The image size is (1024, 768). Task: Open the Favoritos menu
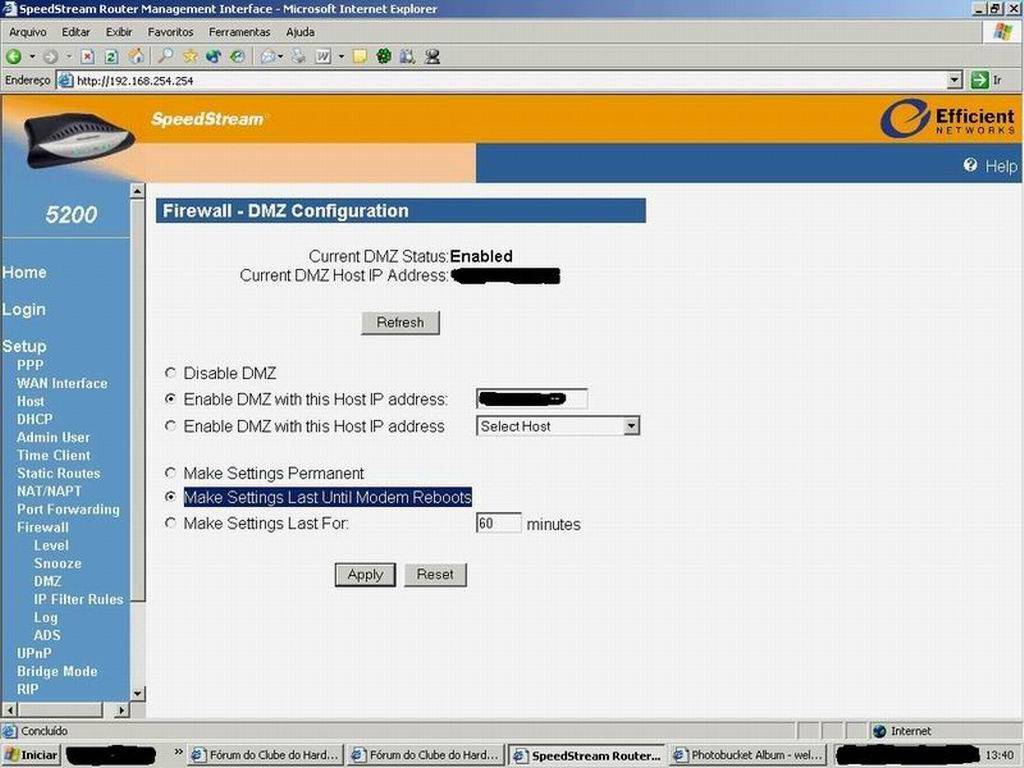(x=170, y=32)
